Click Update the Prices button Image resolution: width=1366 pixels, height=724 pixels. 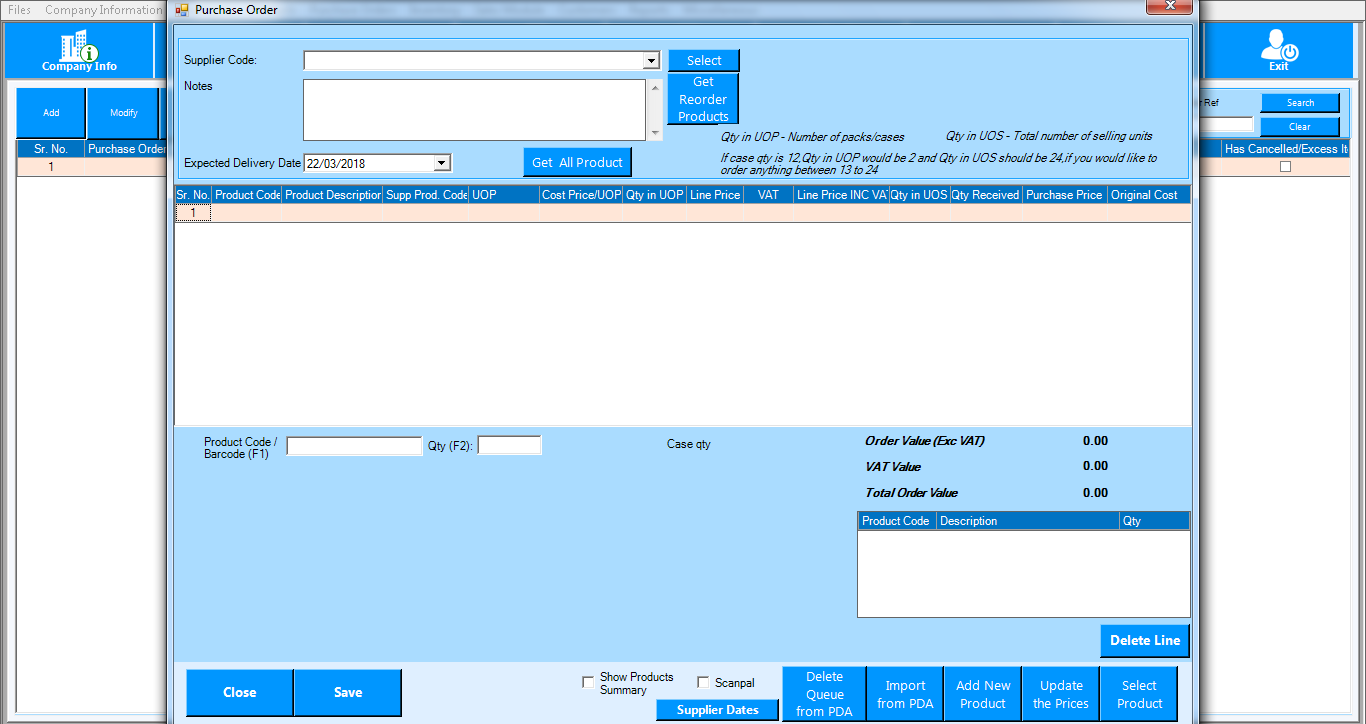click(x=1061, y=694)
